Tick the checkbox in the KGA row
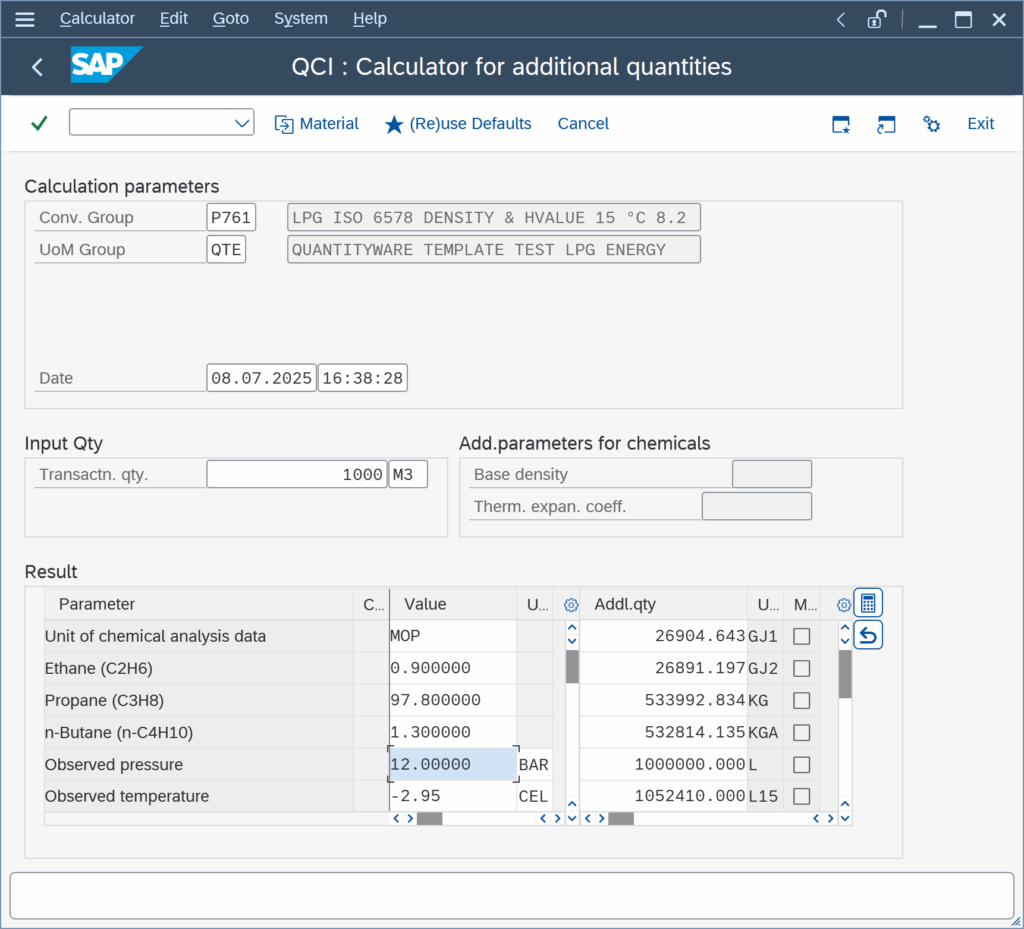 [801, 732]
